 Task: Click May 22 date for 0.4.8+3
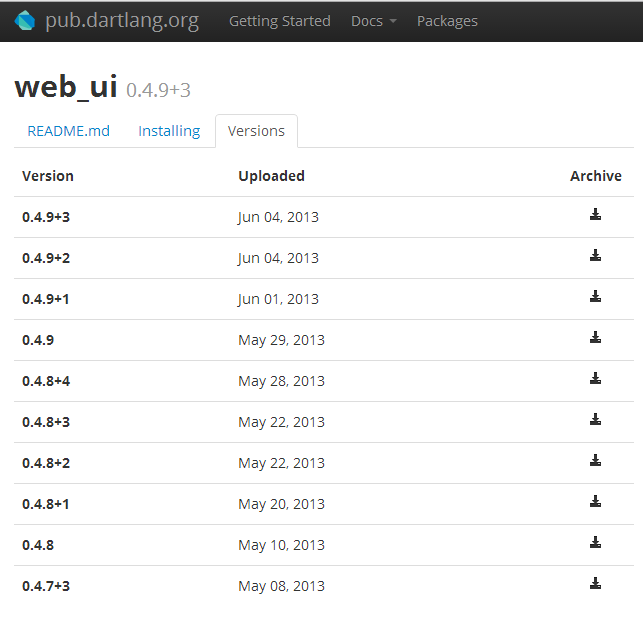tap(281, 422)
